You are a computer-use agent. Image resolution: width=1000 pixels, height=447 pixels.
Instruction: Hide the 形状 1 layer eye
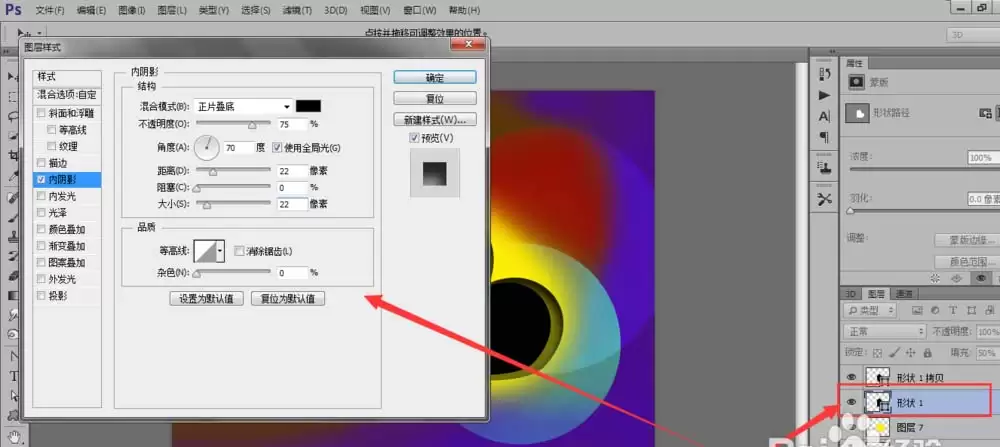click(851, 402)
